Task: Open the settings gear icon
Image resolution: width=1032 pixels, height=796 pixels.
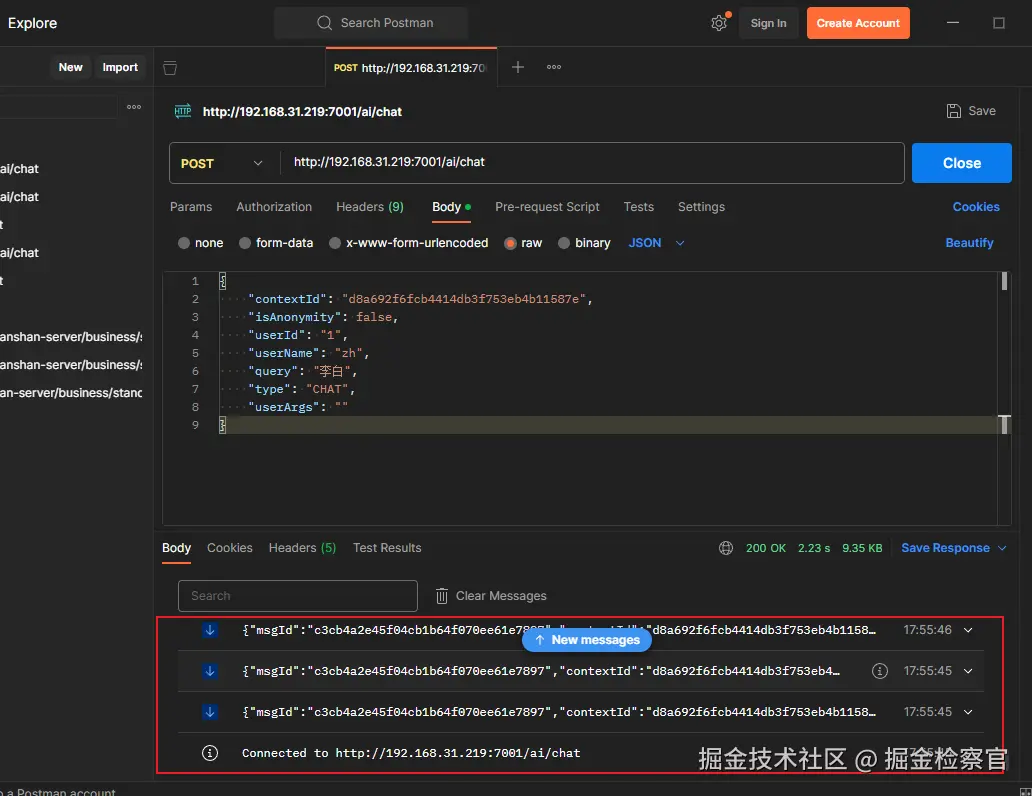Action: tap(719, 23)
